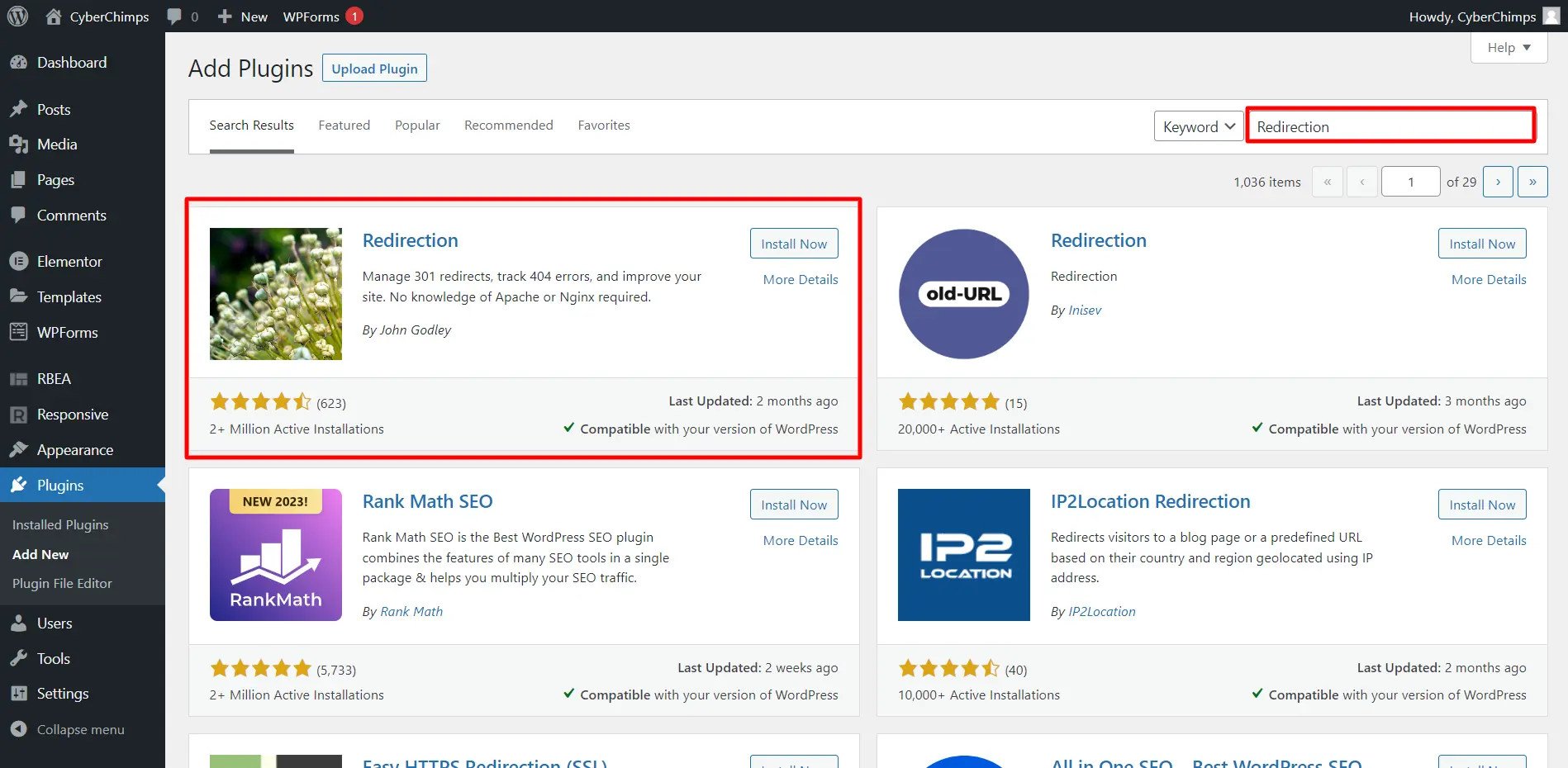
Task: Open More Details for Rank Math SEO
Action: (801, 541)
